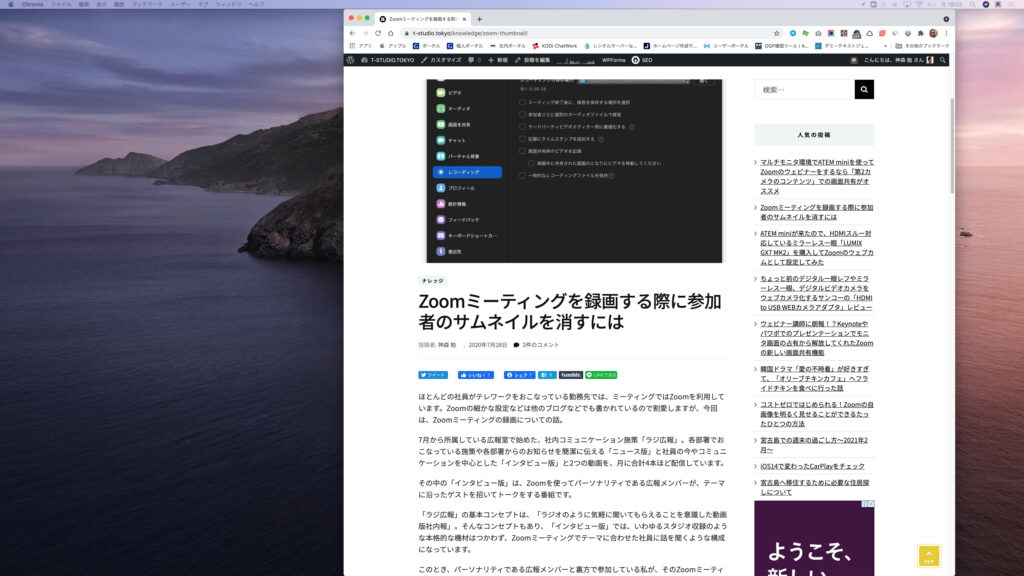Open the コストゼロ Zoom brightness post

816,414
